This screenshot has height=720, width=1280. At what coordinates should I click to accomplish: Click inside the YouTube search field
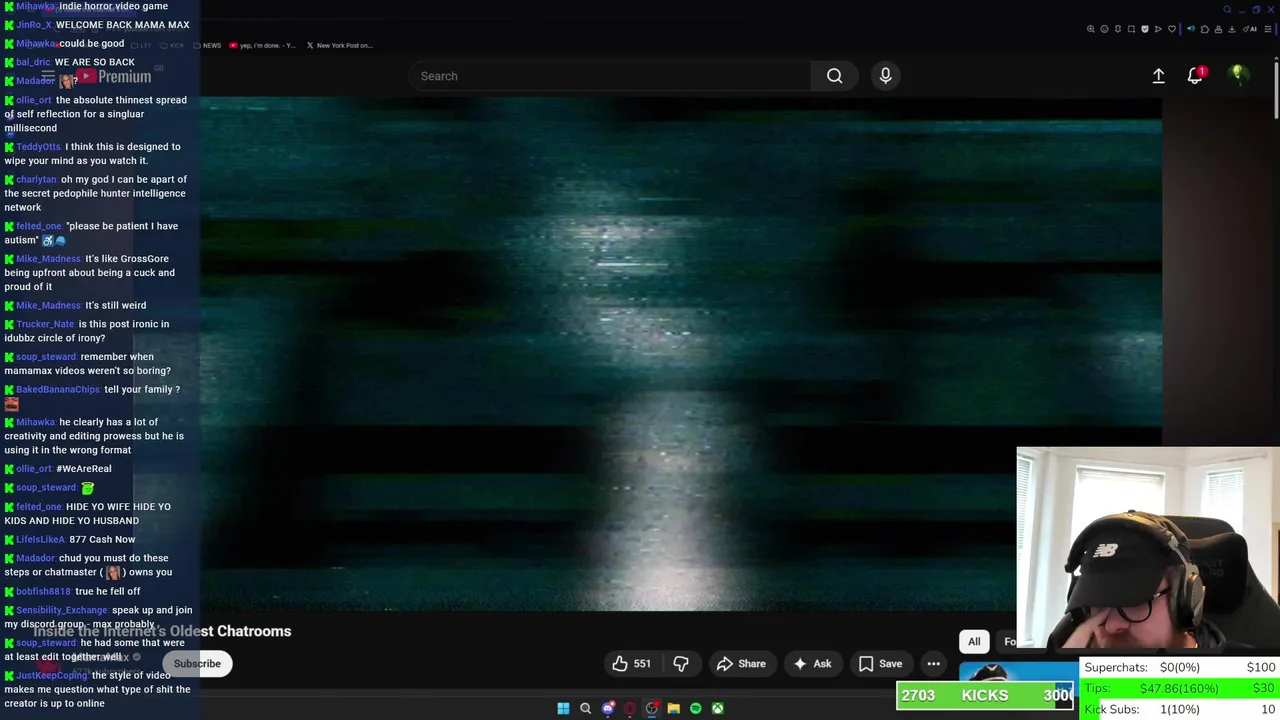pyautogui.click(x=610, y=76)
